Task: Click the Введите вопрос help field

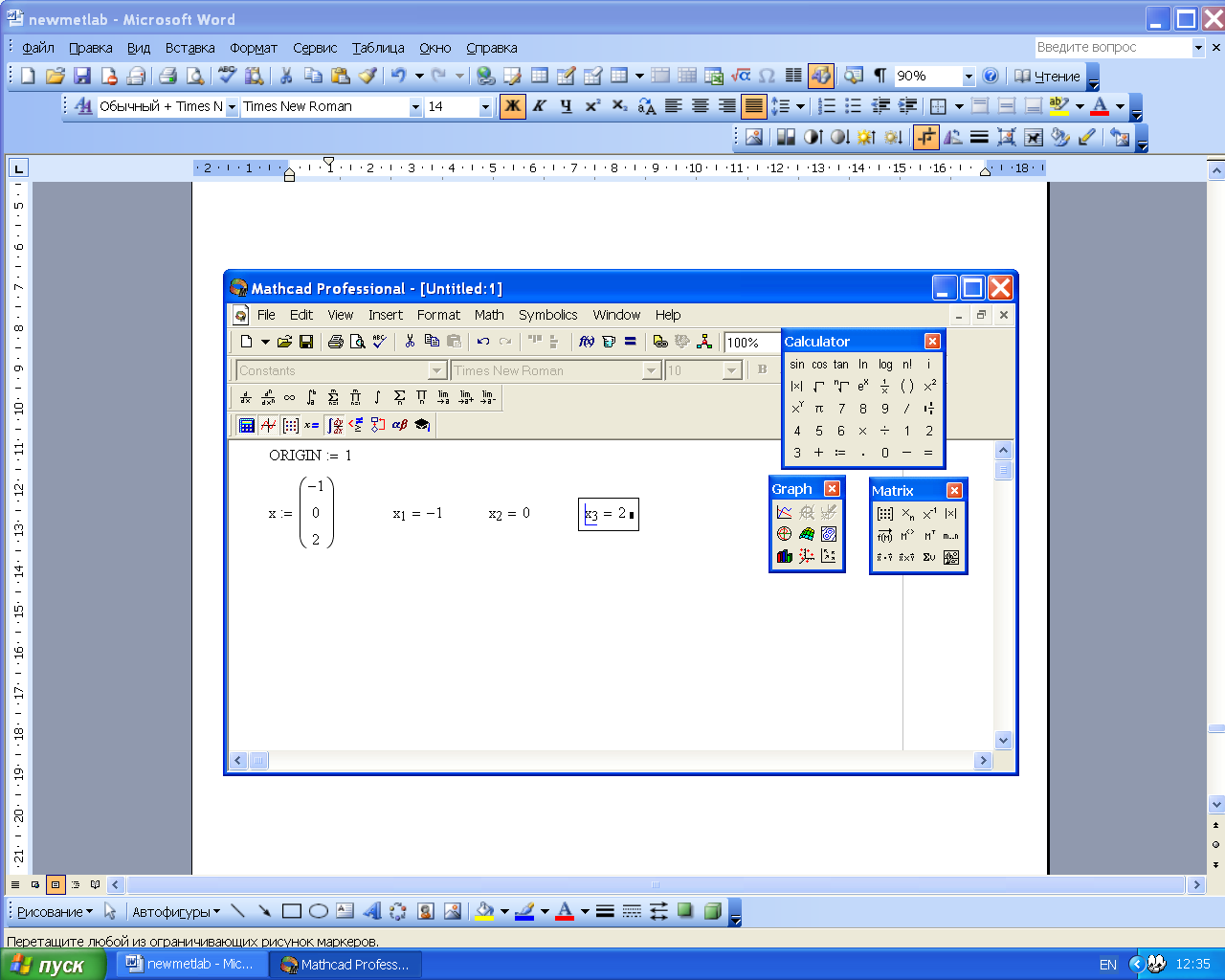Action: point(1112,47)
